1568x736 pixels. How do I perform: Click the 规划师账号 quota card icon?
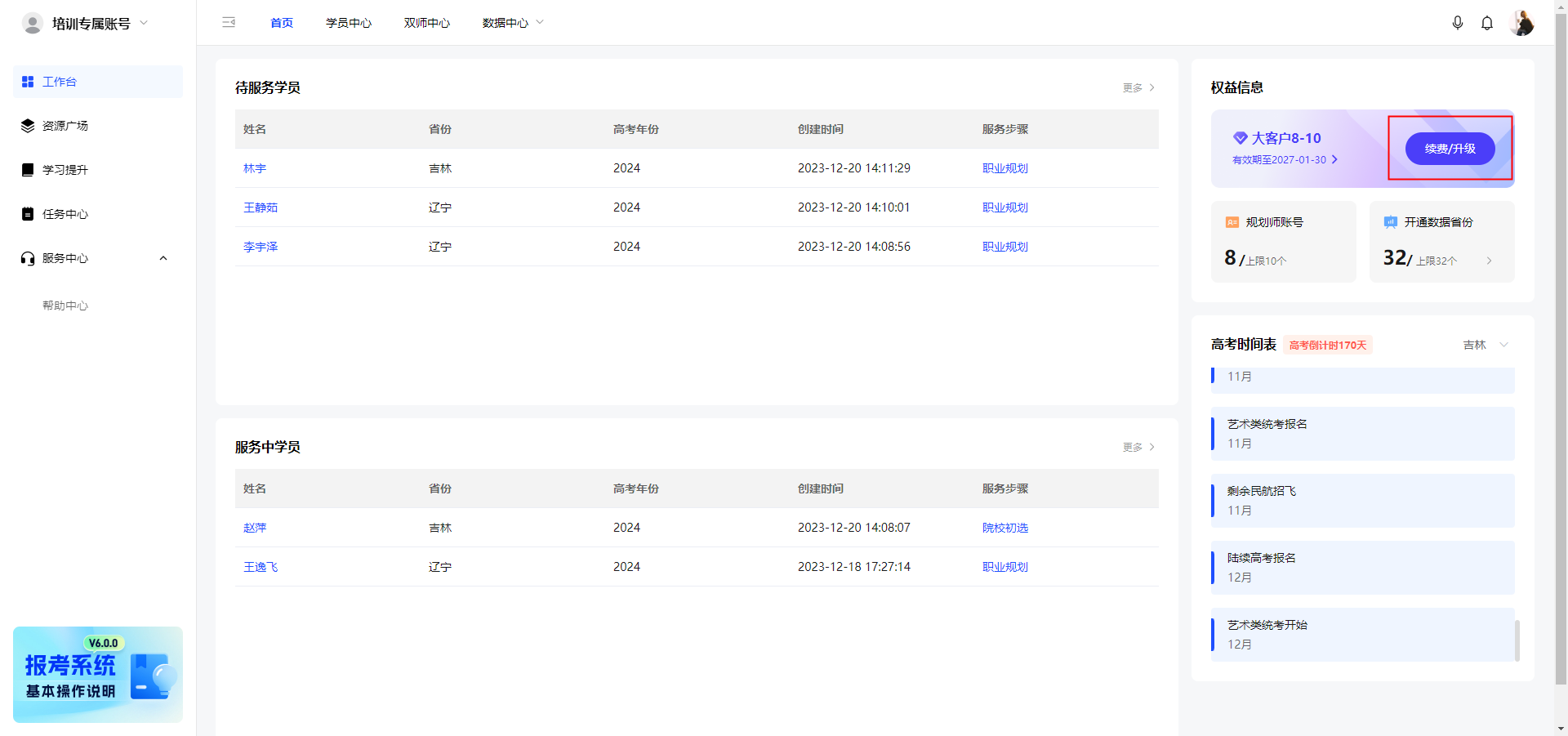pos(1233,221)
